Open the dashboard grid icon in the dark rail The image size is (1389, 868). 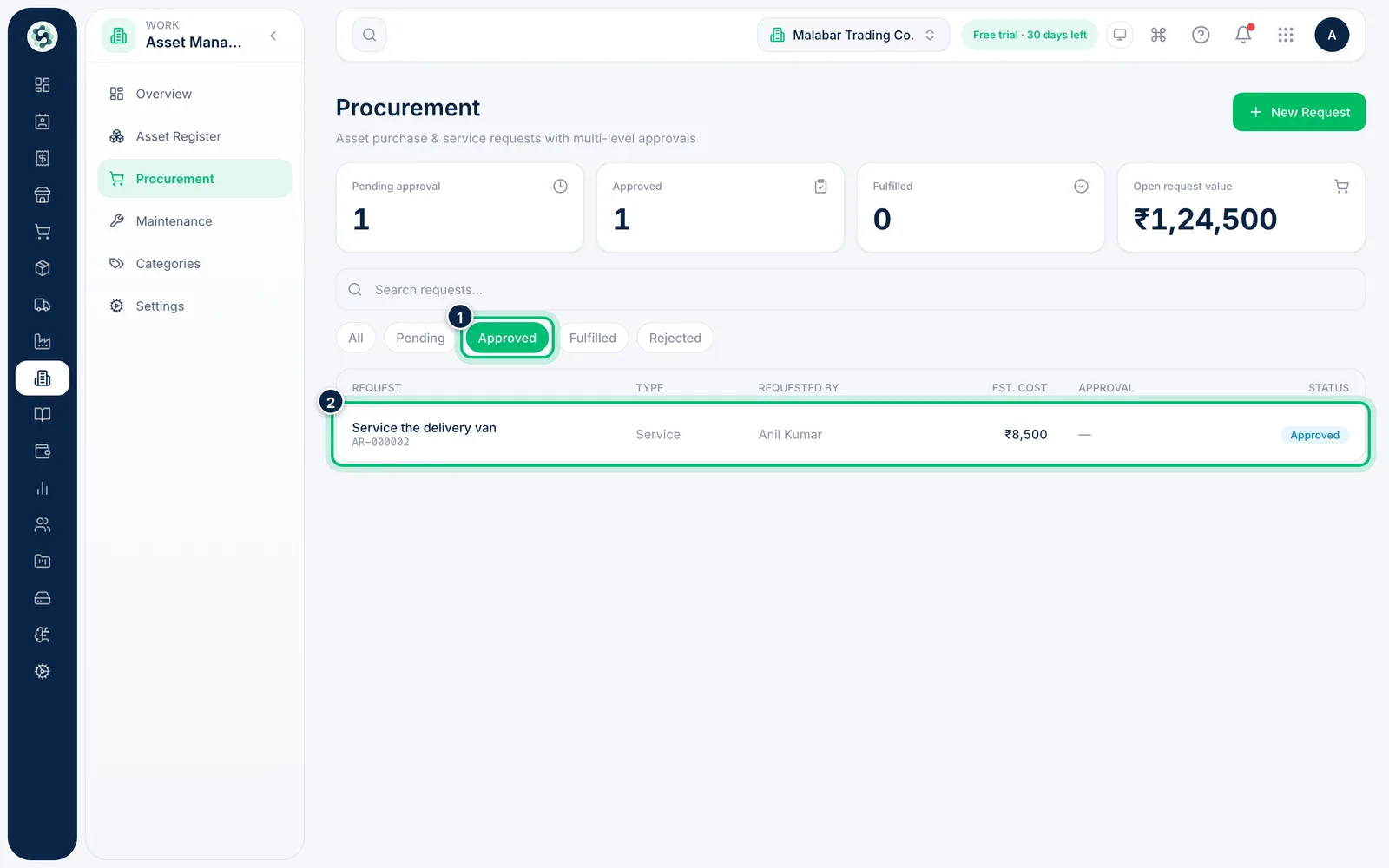42,85
